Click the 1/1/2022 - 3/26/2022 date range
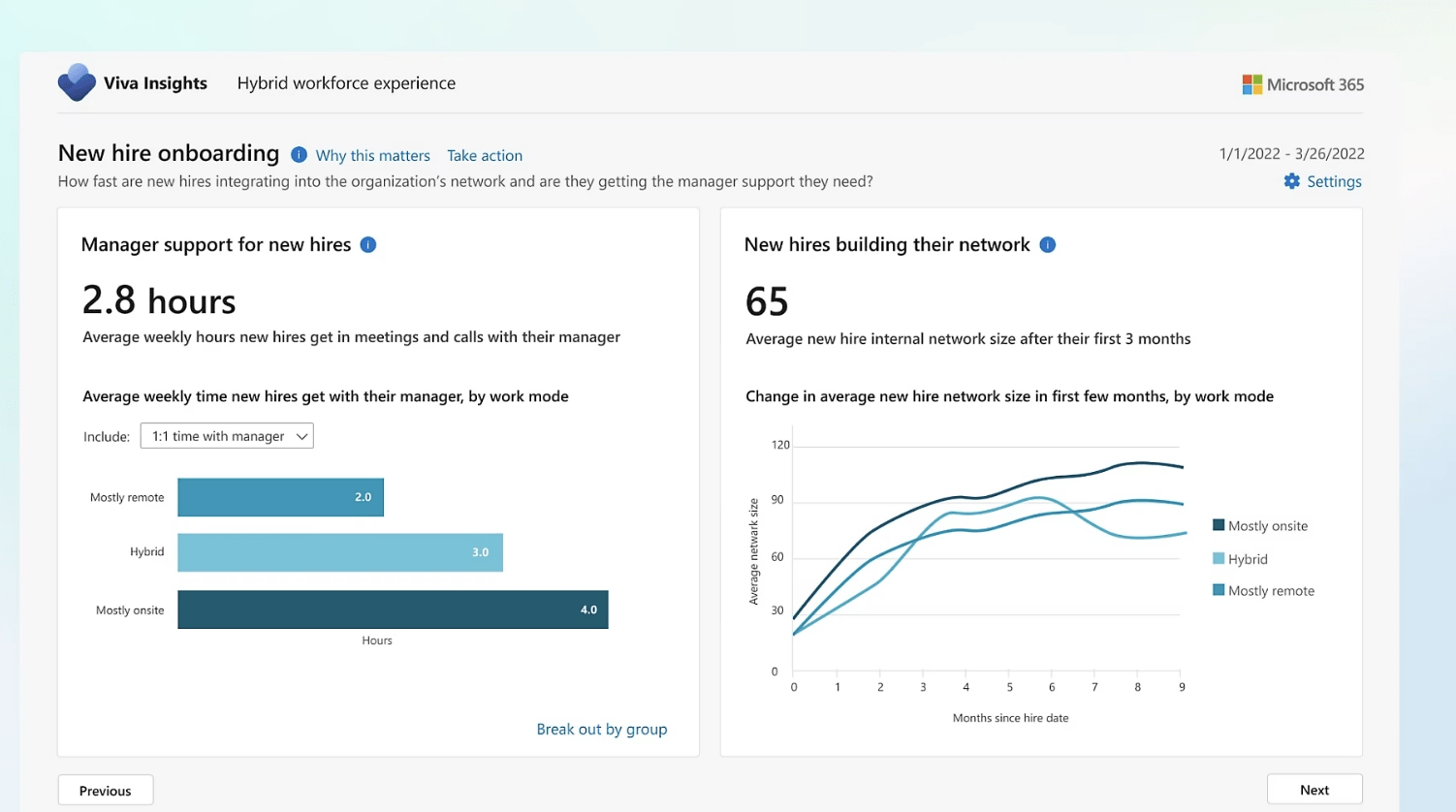This screenshot has width=1456, height=812. pyautogui.click(x=1290, y=153)
